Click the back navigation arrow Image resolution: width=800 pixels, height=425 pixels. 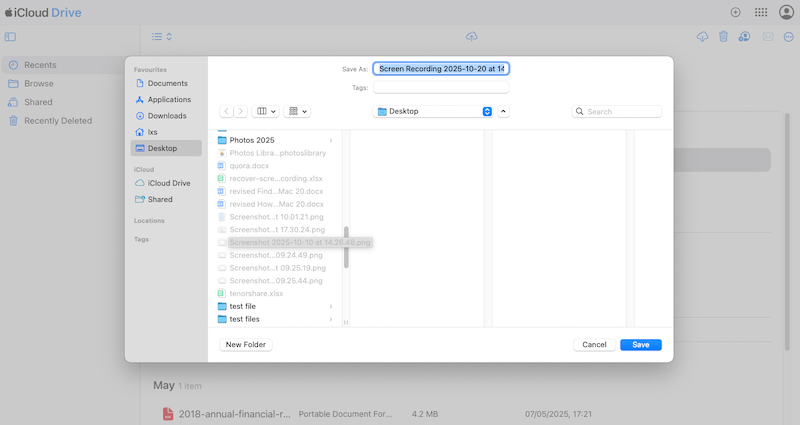(x=227, y=111)
